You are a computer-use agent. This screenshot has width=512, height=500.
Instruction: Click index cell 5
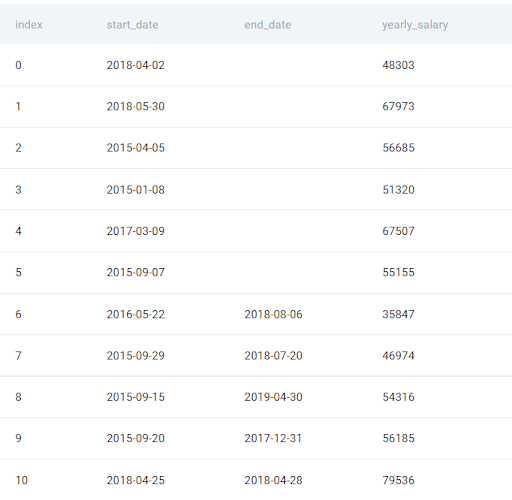[18, 272]
